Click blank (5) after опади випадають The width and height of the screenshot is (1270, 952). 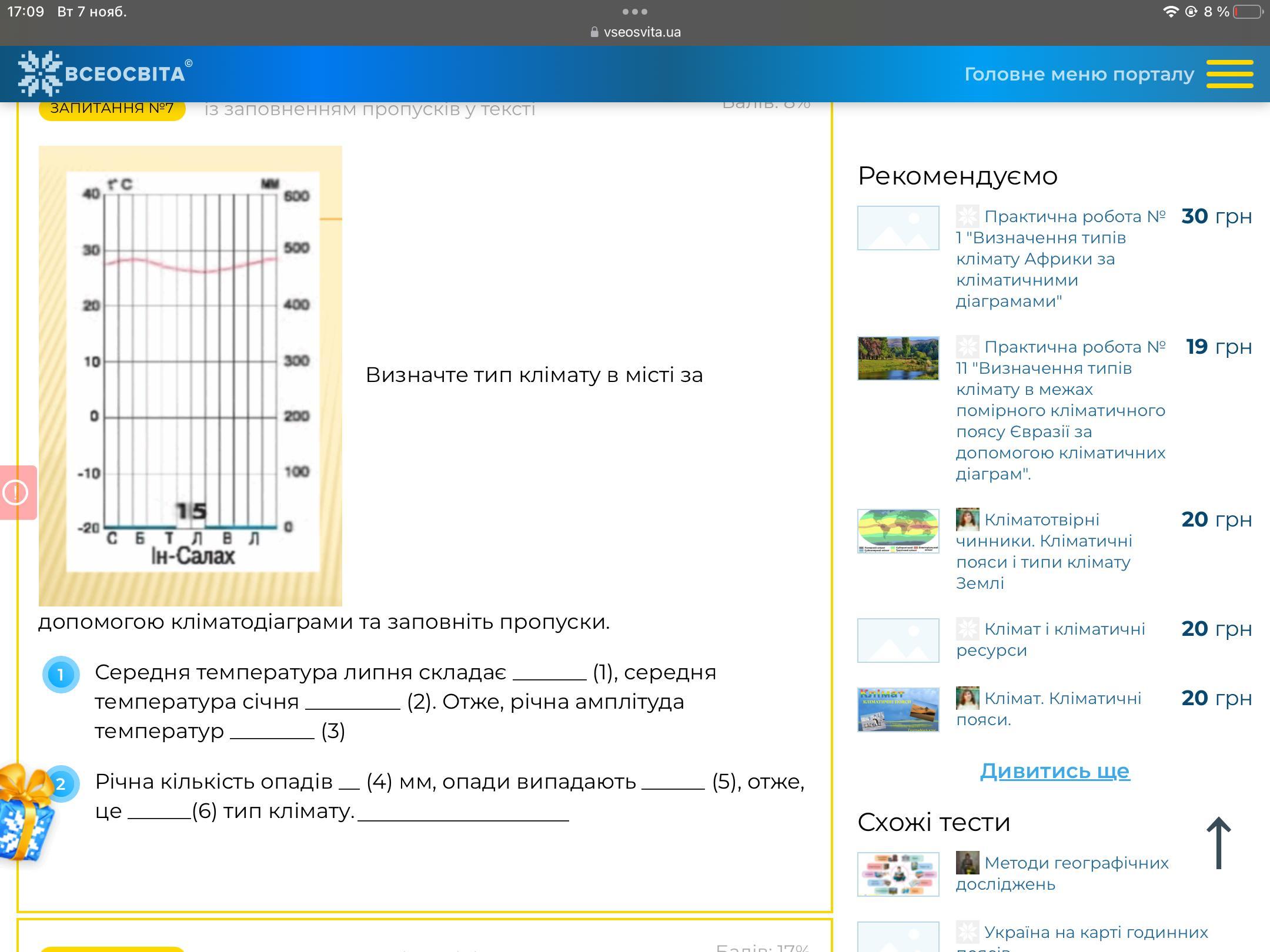673,783
